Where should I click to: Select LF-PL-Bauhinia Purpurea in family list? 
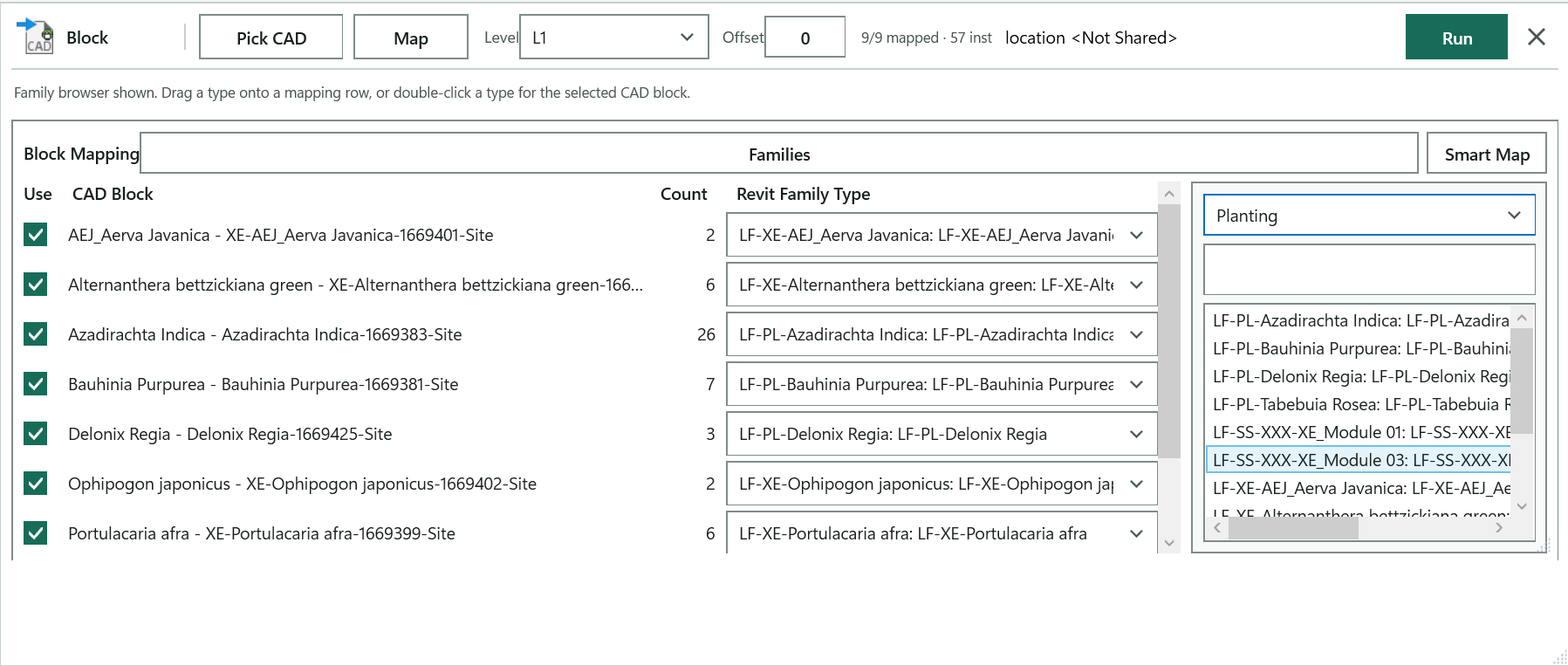click(x=1359, y=348)
